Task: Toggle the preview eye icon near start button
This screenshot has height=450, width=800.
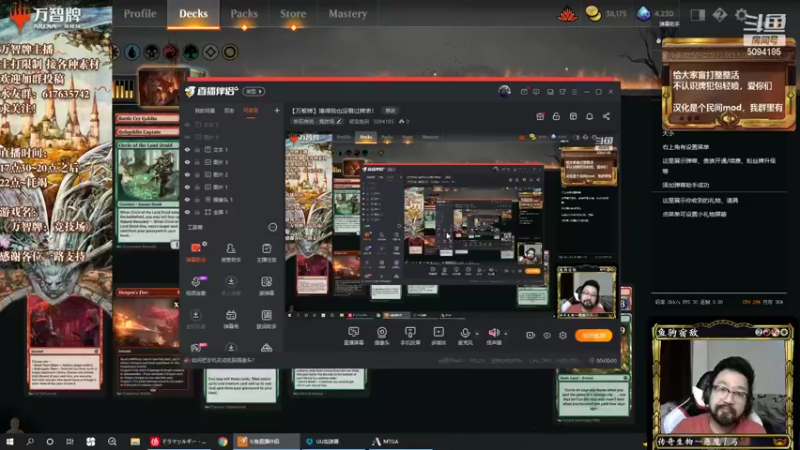Action: pos(546,335)
